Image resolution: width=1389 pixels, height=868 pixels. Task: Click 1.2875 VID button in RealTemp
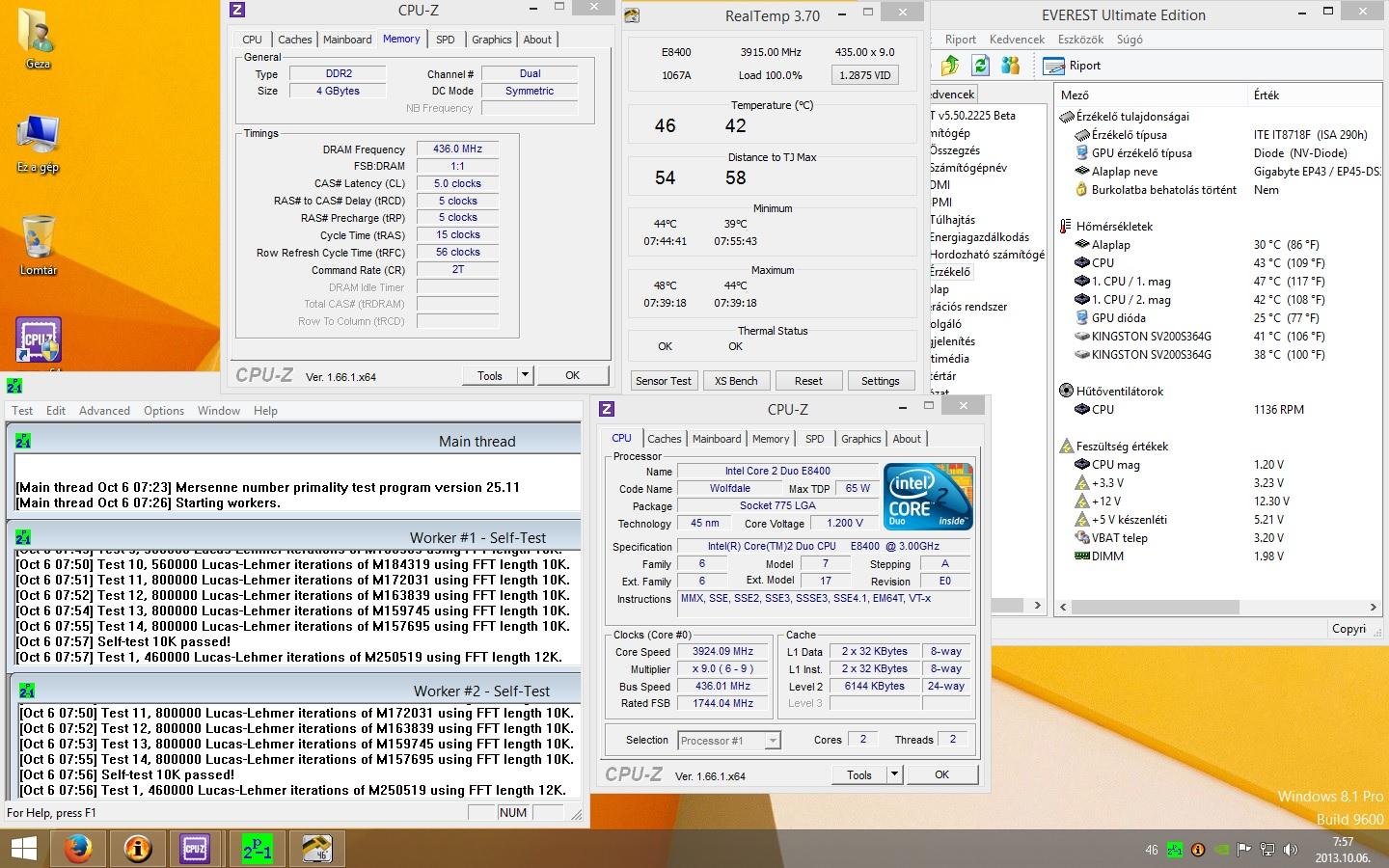[x=864, y=74]
